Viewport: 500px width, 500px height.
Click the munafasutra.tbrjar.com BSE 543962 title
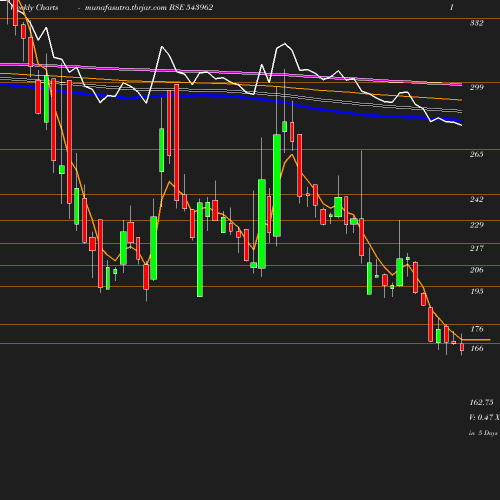149,7
